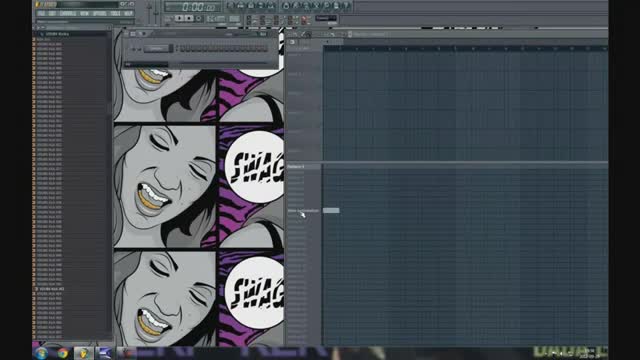Image resolution: width=640 pixels, height=360 pixels.
Task: Open the FILE menu
Action: [x=41, y=13]
